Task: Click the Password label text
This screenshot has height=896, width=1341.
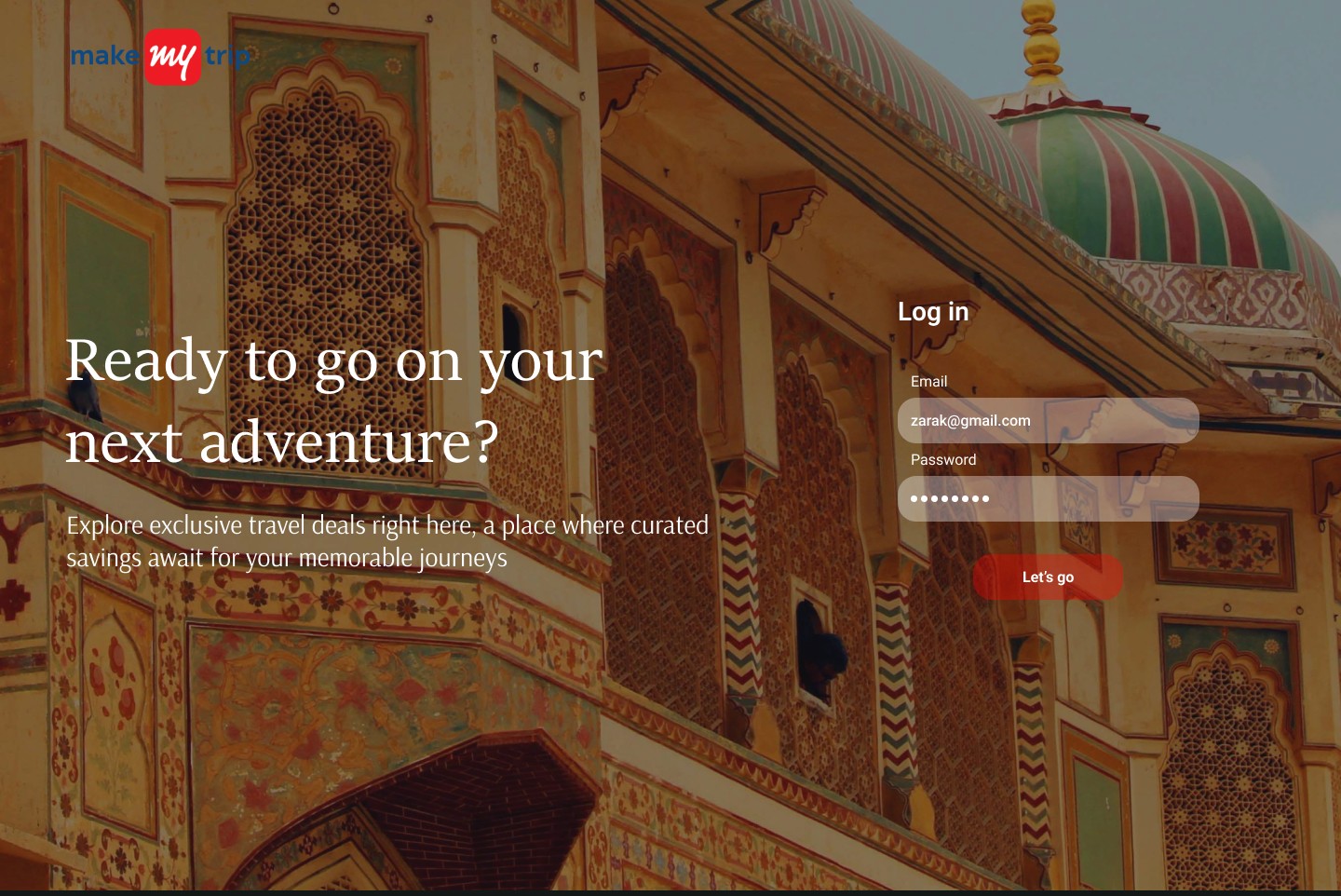Action: [x=943, y=459]
